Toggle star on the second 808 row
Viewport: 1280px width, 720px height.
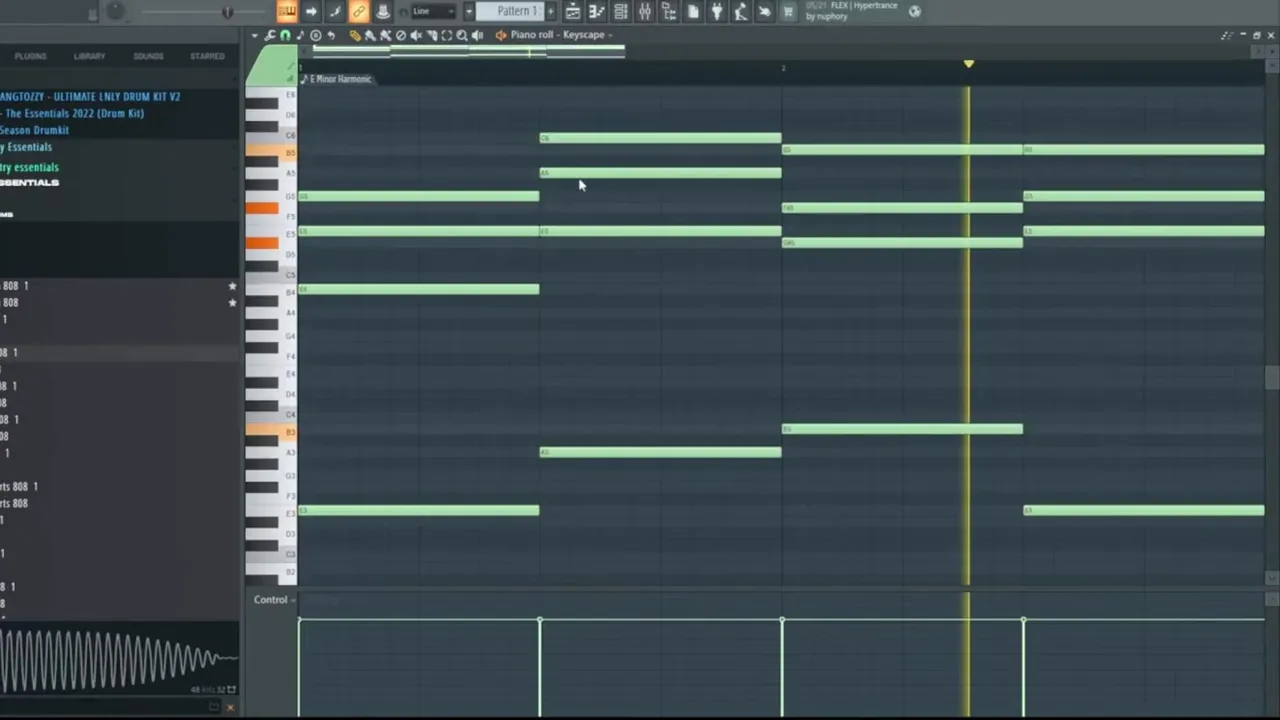pyautogui.click(x=232, y=302)
